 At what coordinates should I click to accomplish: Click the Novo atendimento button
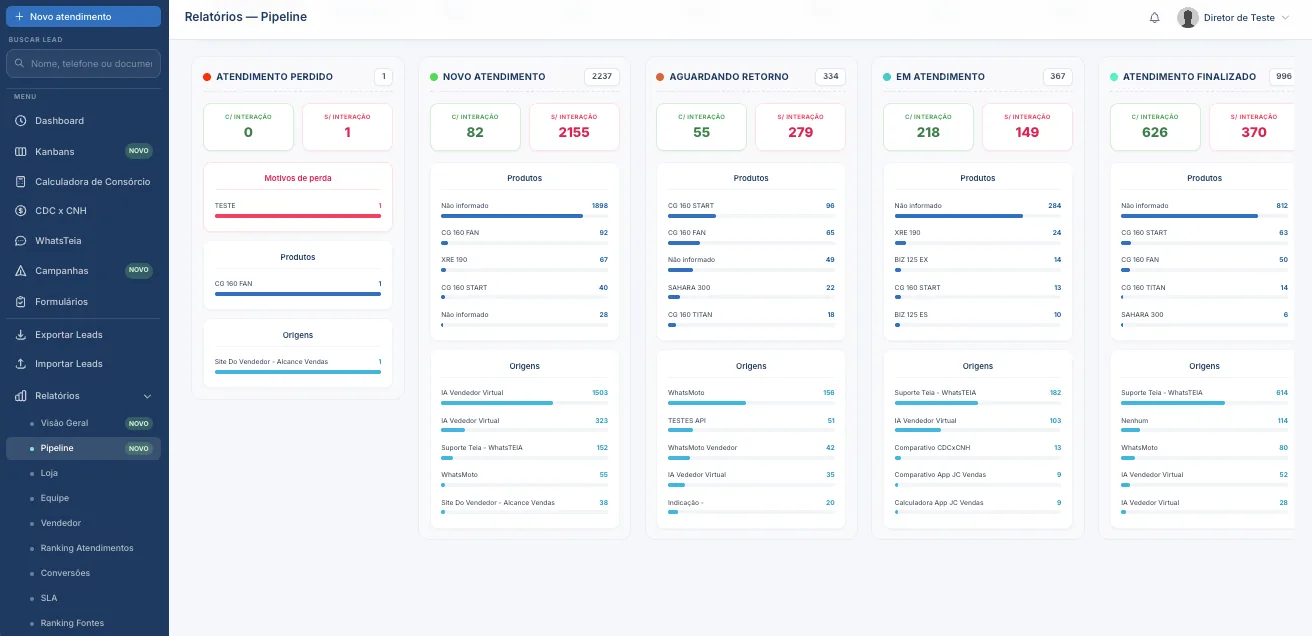pos(83,17)
